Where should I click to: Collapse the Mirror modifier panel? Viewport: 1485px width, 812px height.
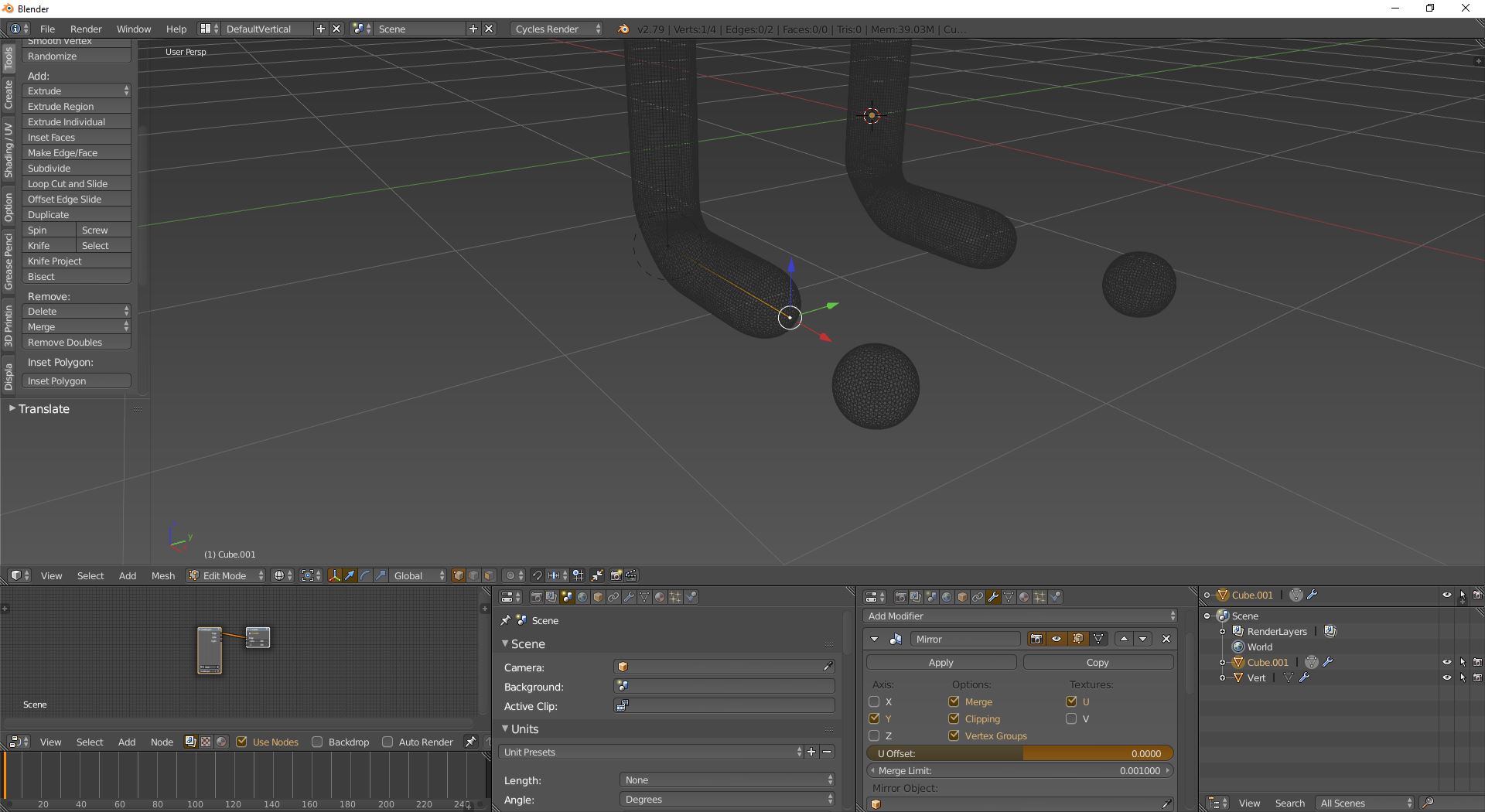pos(875,639)
